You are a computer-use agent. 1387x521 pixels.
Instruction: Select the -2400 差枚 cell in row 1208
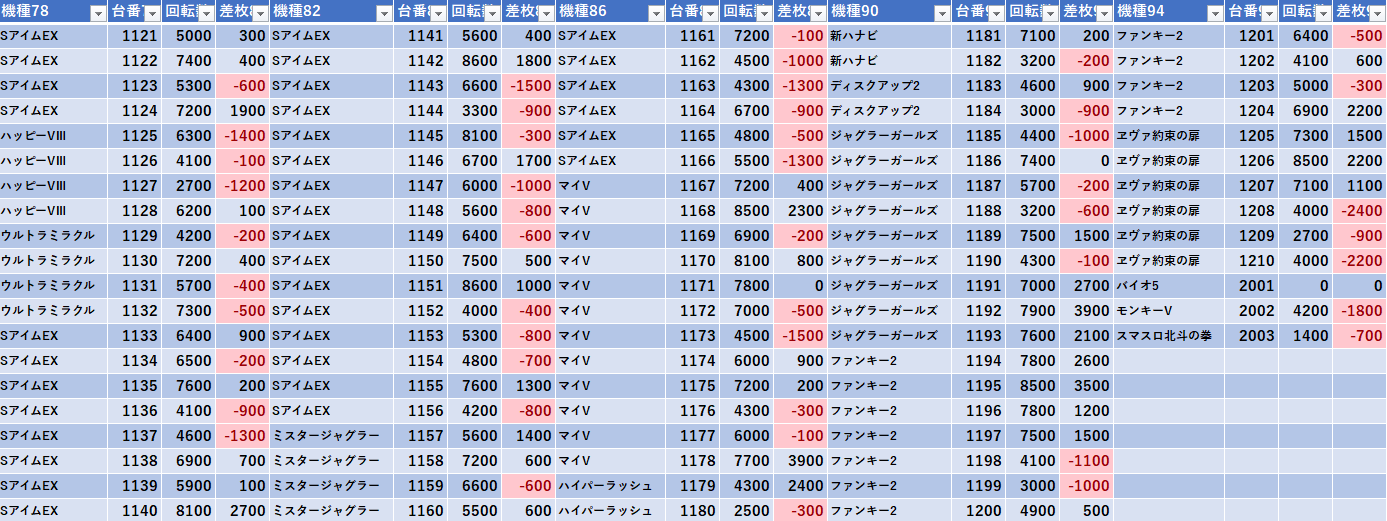(x=1360, y=211)
